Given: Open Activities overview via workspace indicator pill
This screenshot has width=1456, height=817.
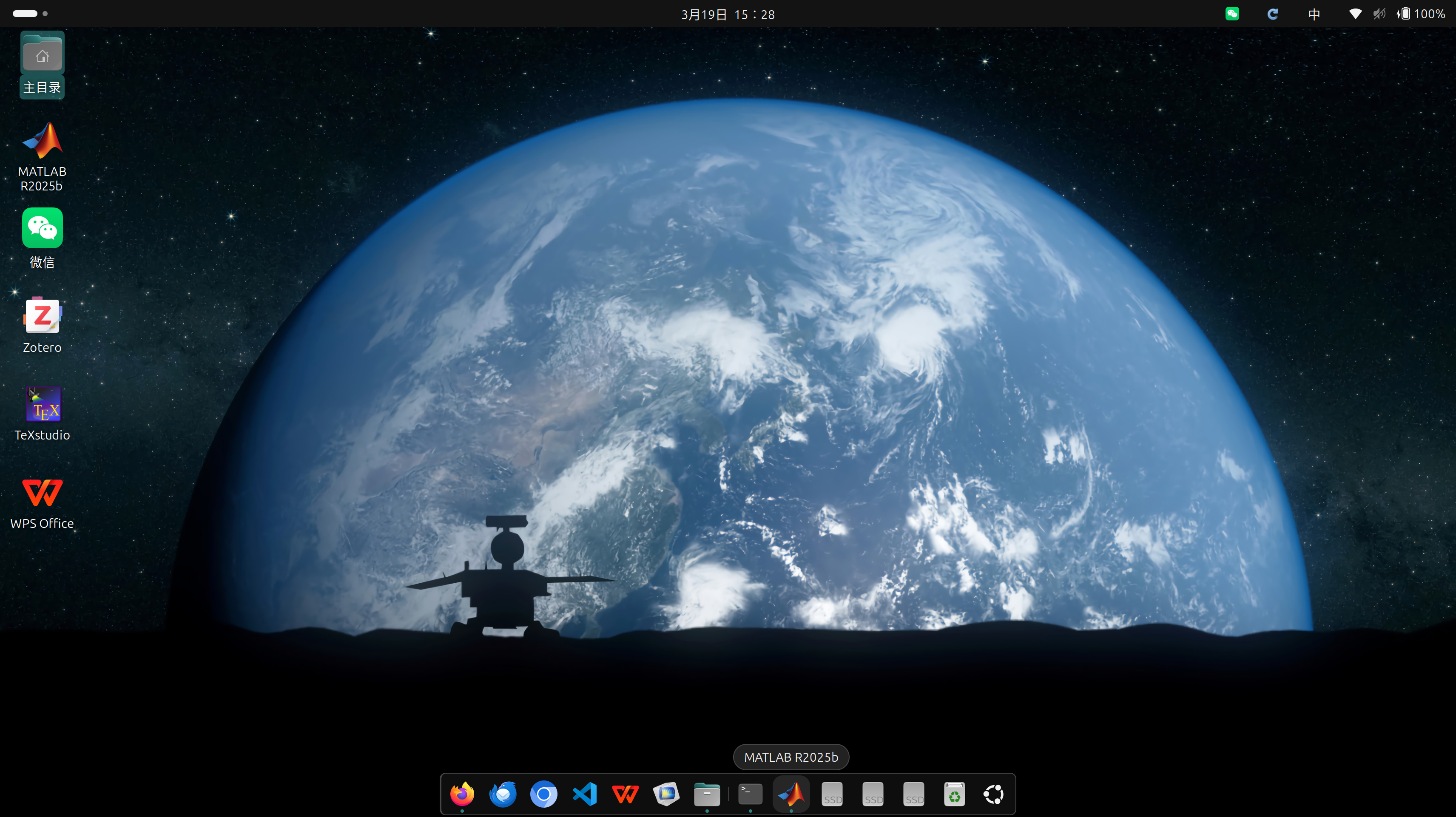Looking at the screenshot, I should click(x=30, y=14).
